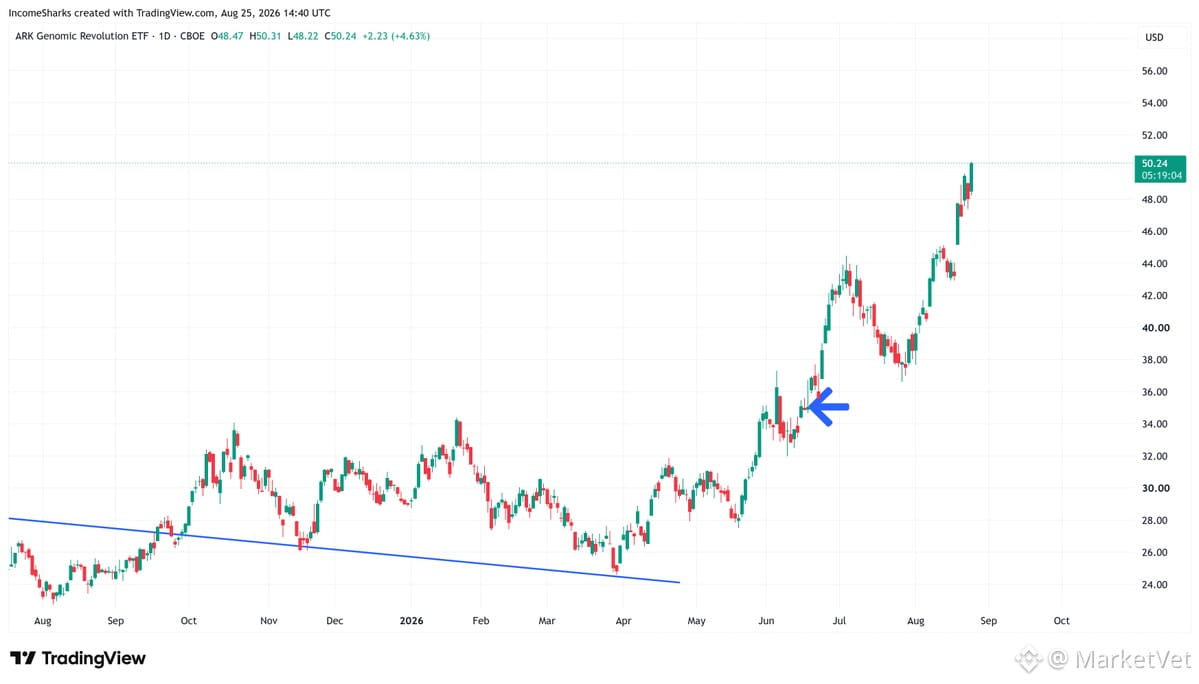
Task: Click the Apr time axis label
Action: click(623, 621)
